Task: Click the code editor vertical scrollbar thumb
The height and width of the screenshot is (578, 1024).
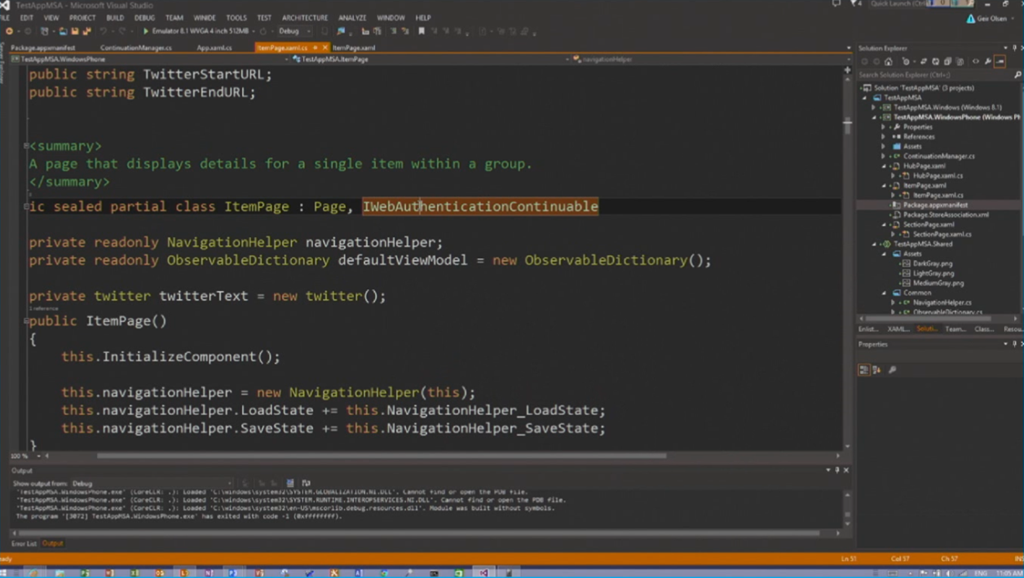Action: coord(847,125)
